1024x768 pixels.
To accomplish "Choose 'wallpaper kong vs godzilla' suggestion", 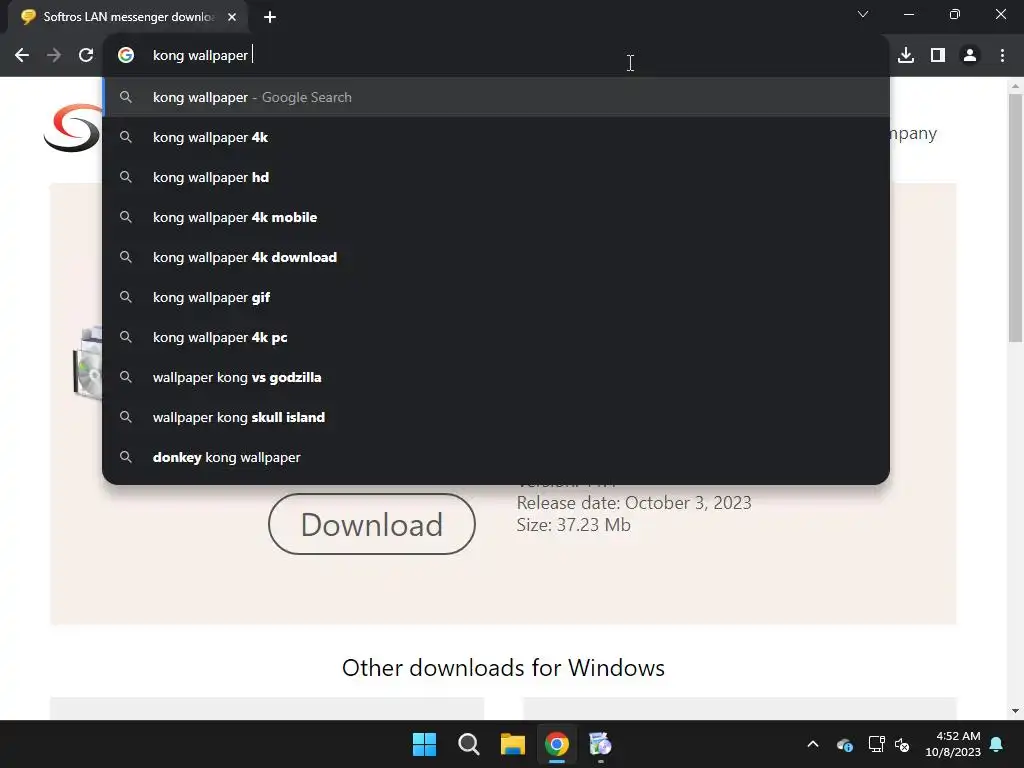I will click(x=496, y=377).
